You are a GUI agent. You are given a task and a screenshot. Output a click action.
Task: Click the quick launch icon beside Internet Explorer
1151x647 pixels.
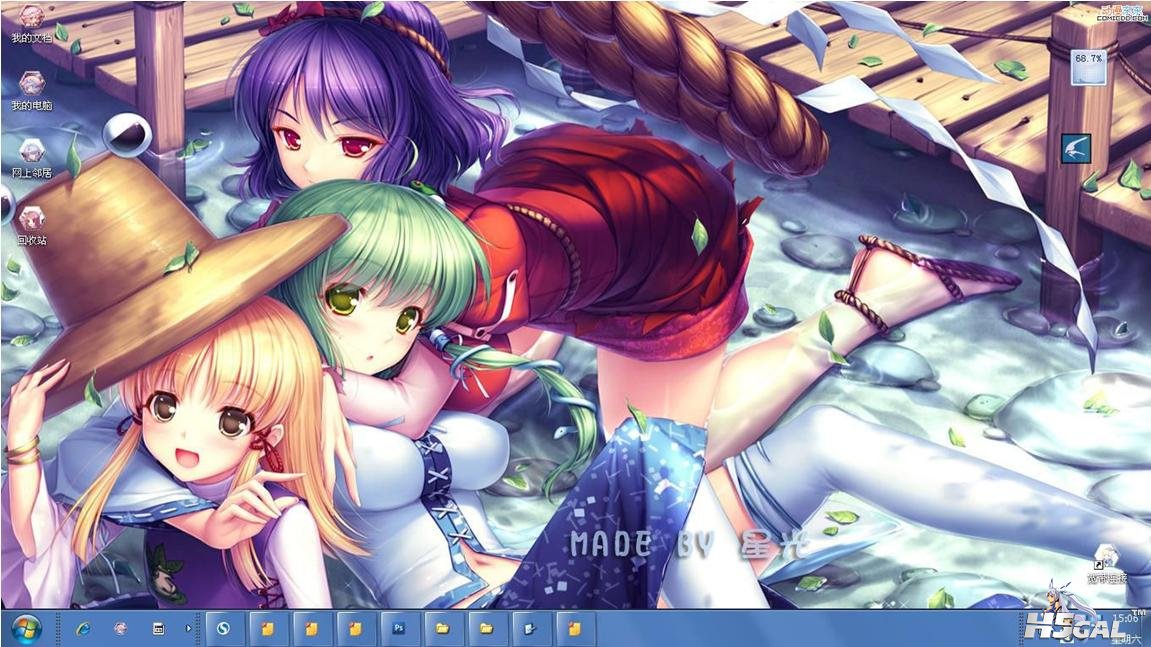click(121, 629)
